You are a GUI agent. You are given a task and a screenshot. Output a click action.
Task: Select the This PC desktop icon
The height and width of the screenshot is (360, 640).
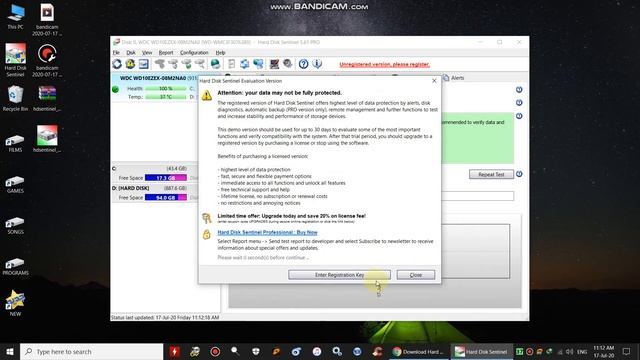coord(16,16)
